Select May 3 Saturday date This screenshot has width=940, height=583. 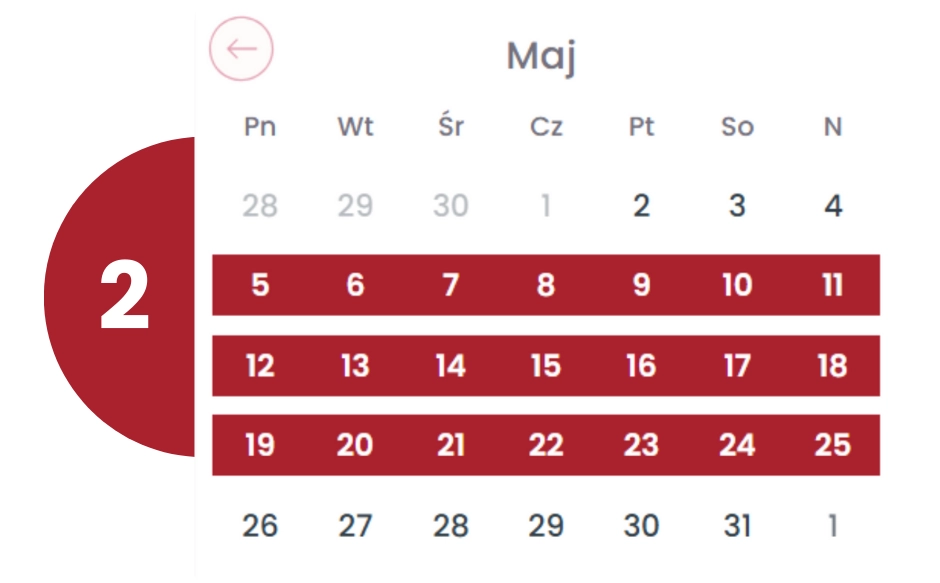737,206
